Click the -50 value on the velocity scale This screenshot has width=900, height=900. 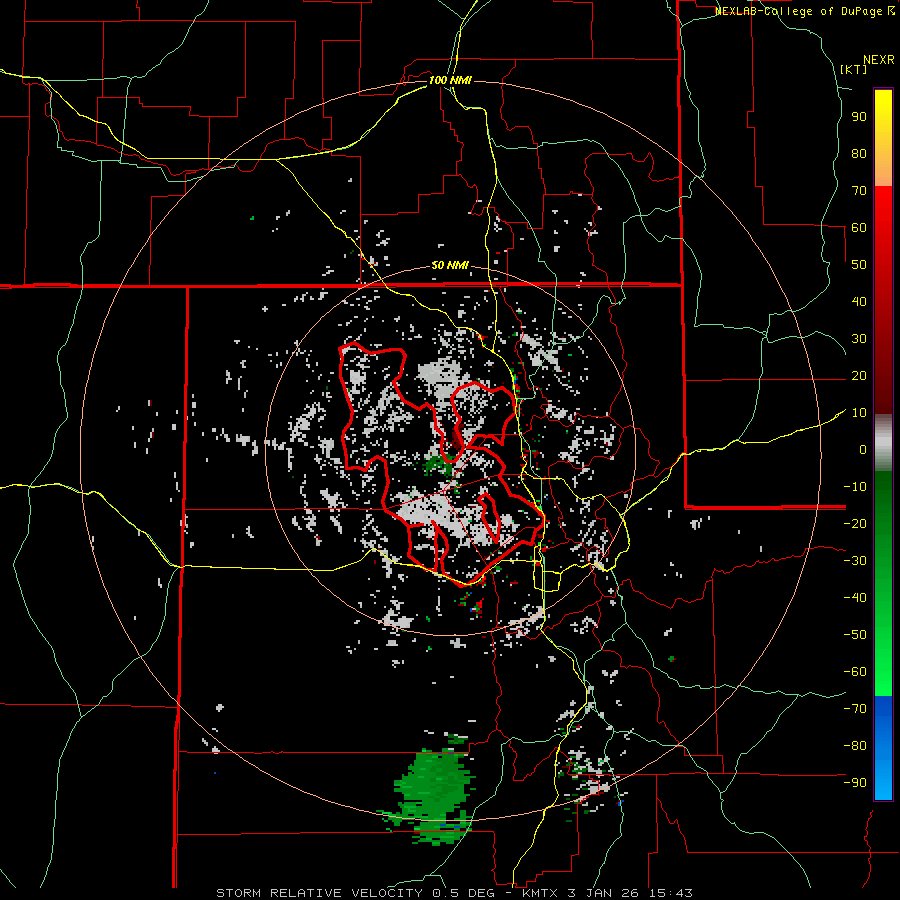(855, 635)
